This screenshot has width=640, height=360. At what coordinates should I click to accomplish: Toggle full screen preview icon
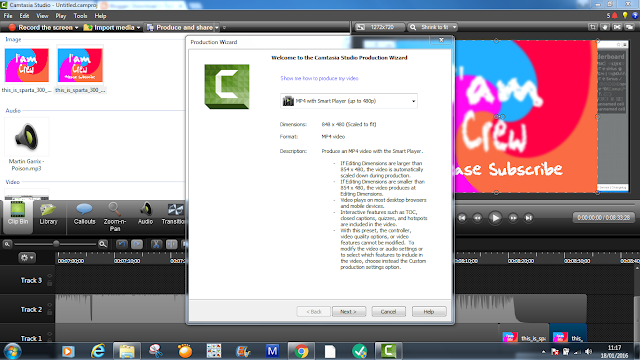coord(617,27)
